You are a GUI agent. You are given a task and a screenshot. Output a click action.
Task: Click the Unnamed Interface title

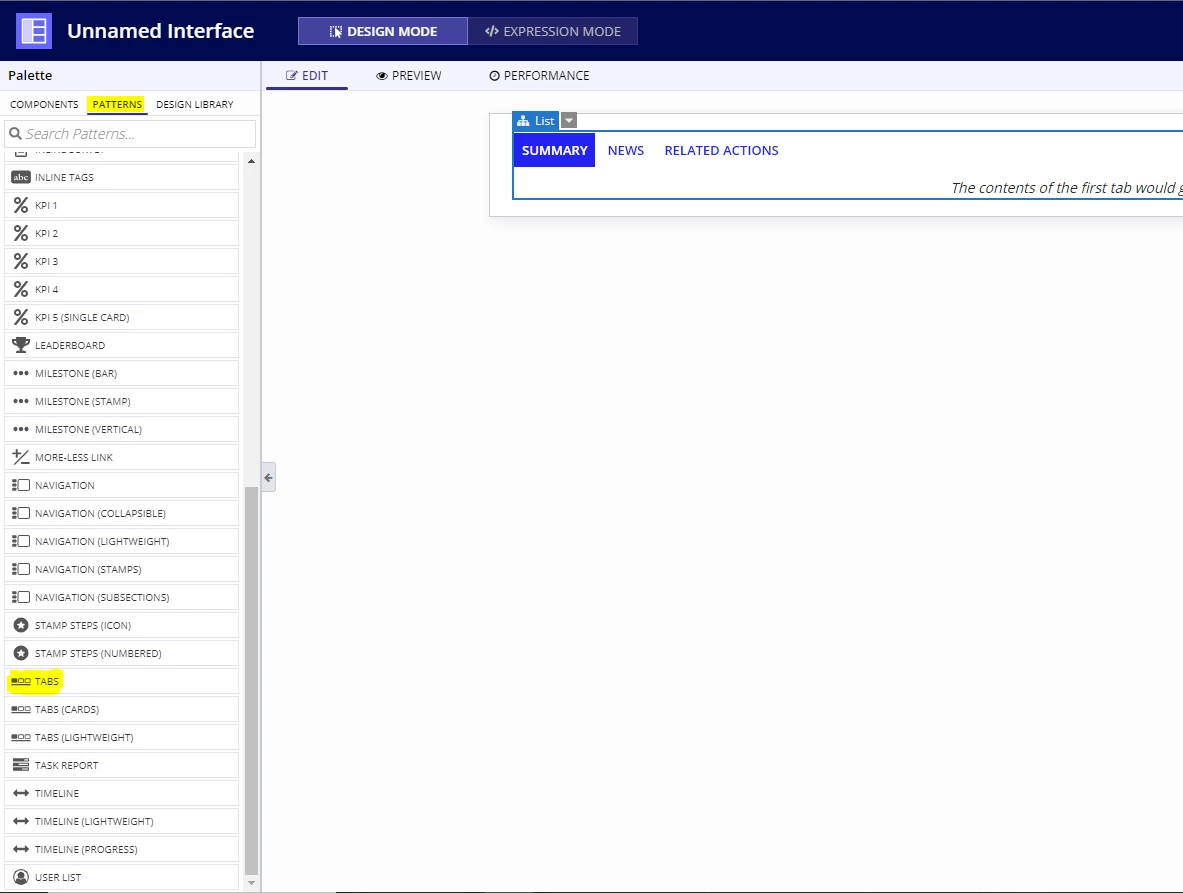[161, 31]
